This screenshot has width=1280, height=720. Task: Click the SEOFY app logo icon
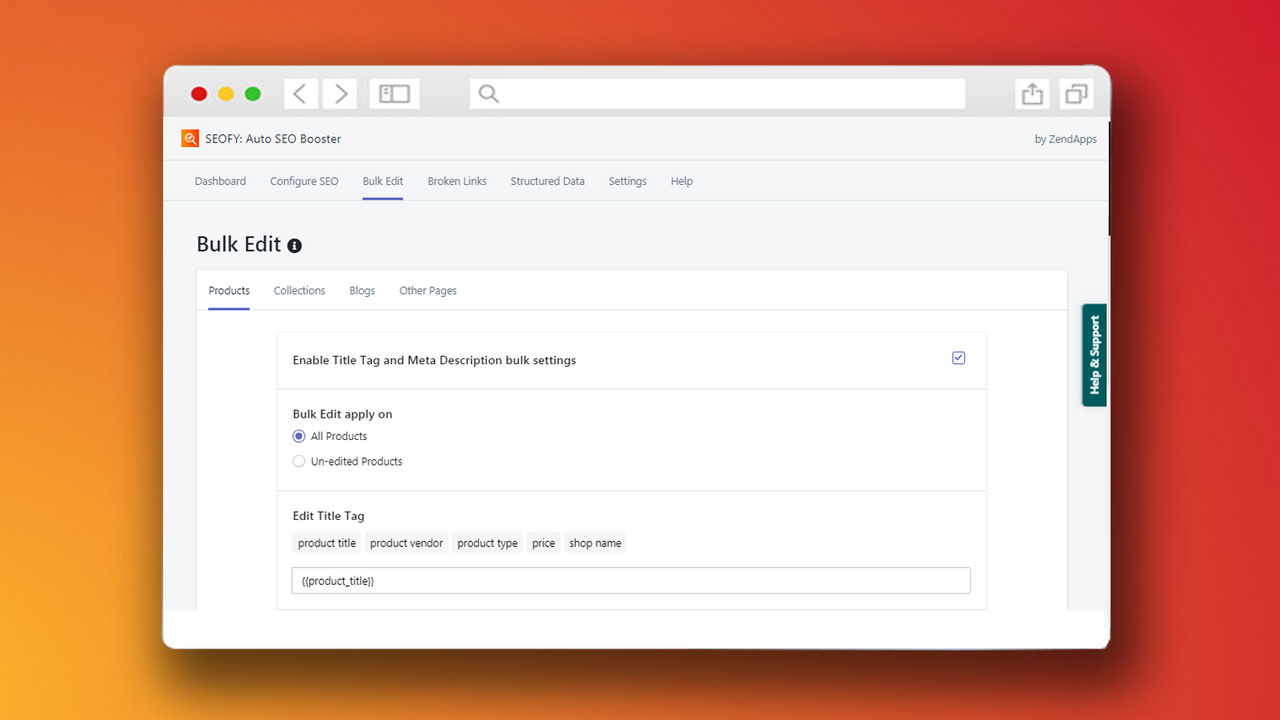pyautogui.click(x=190, y=139)
